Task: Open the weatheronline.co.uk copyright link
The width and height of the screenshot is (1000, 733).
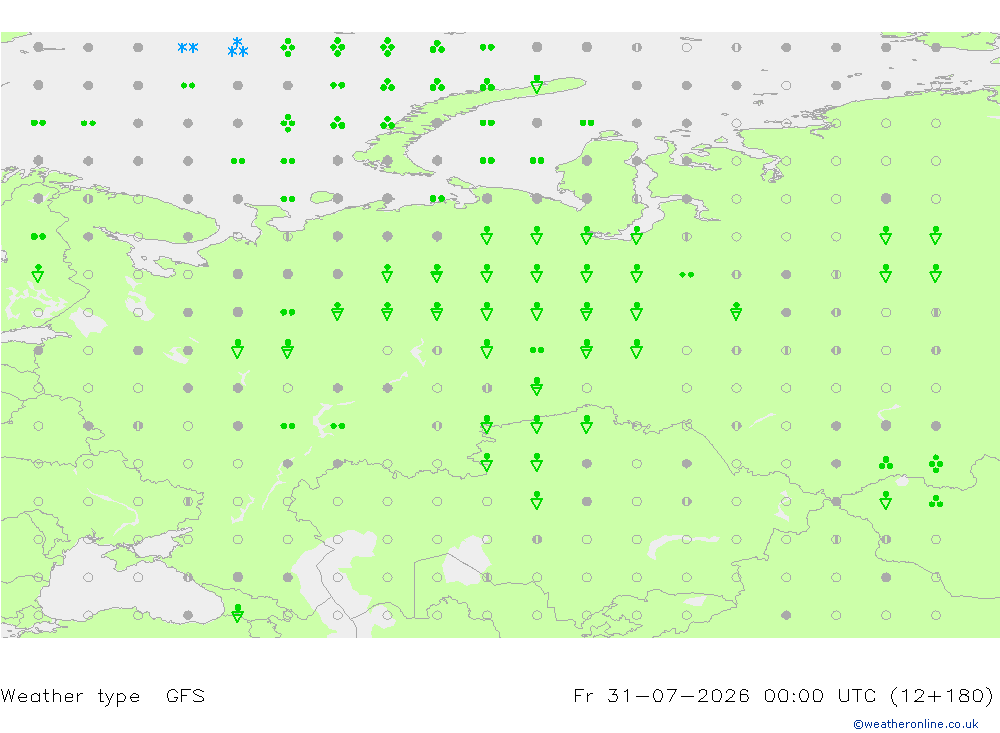Action: 916,724
